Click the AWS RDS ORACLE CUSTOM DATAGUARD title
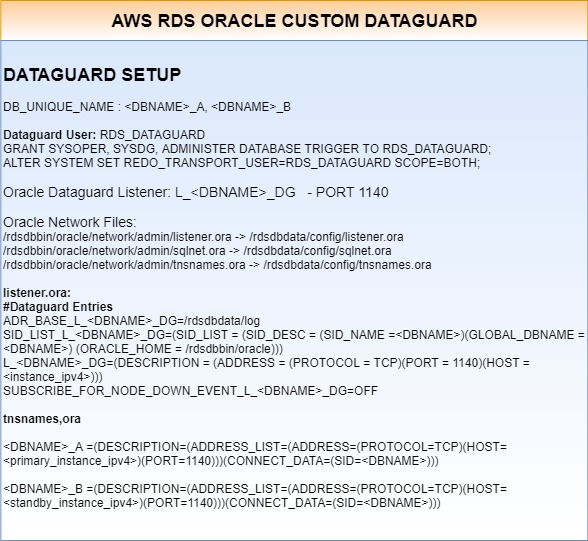The height and width of the screenshot is (541, 588). [294, 21]
